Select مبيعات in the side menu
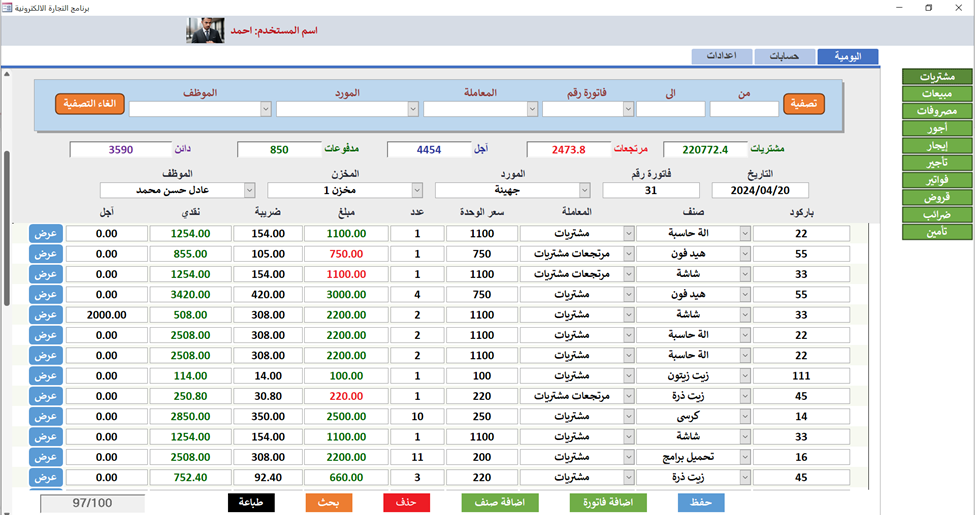Screen dimensions: 975x515 pyautogui.click(x=937, y=94)
